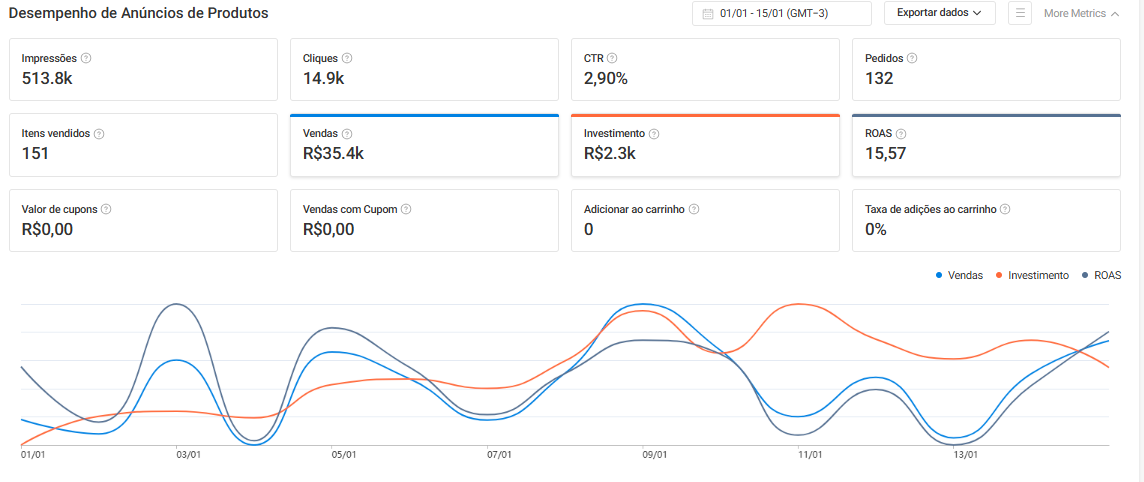Viewport: 1144px width, 482px height.
Task: Click the help icon next to Itens vendidos
Action: pos(99,134)
